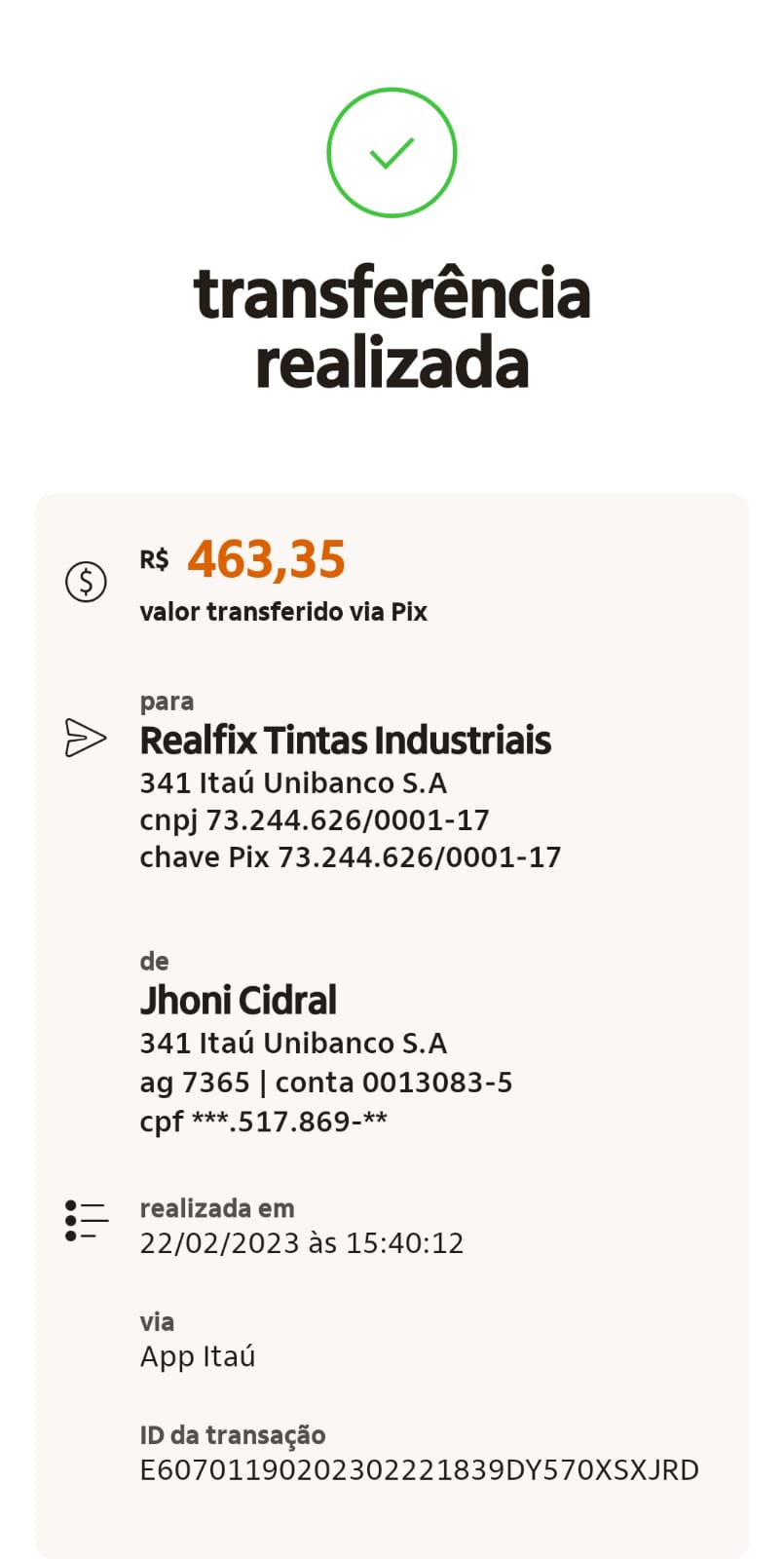The width and height of the screenshot is (784, 1559).
Task: Click the "ID da transação" label
Action: point(232,1434)
